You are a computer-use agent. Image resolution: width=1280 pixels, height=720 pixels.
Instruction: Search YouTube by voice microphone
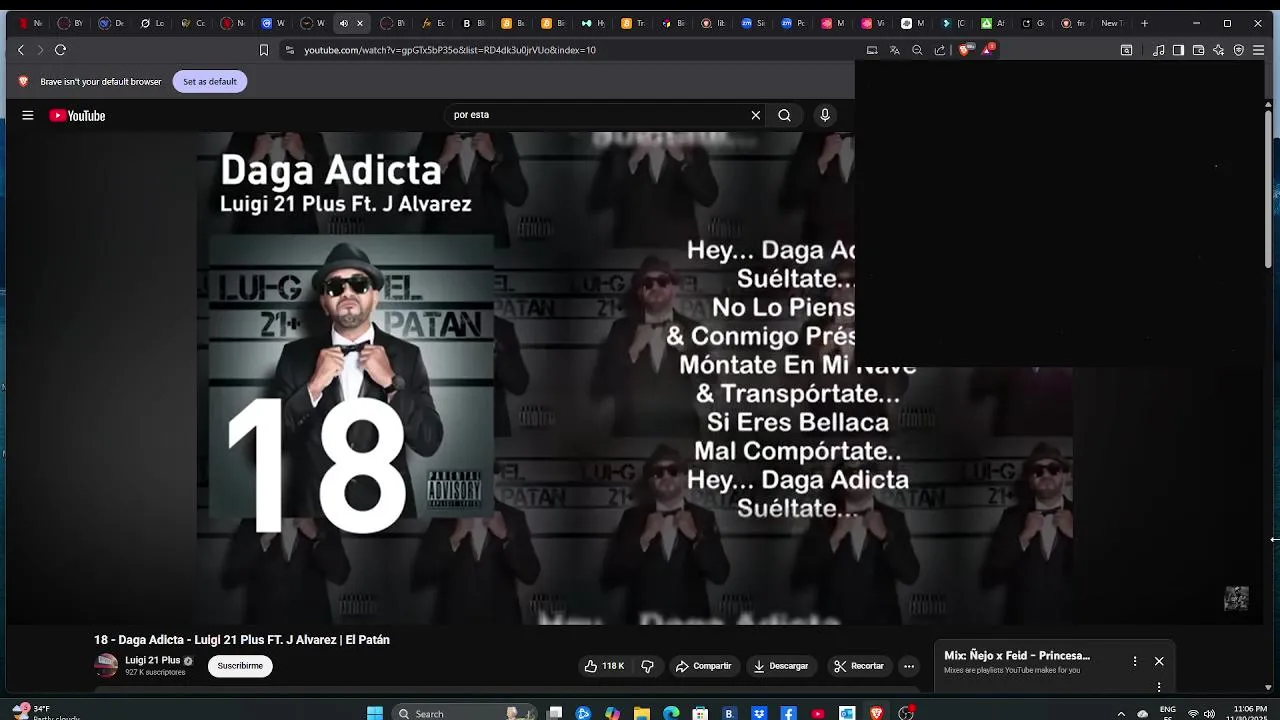click(825, 115)
